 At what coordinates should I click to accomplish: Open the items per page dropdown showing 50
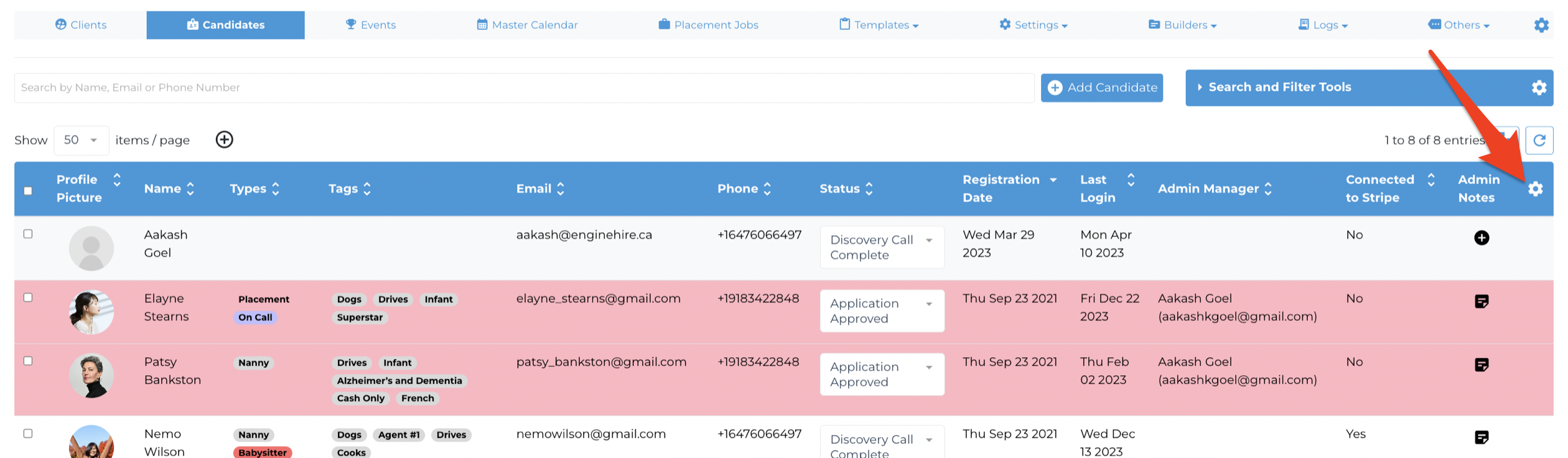pos(82,140)
